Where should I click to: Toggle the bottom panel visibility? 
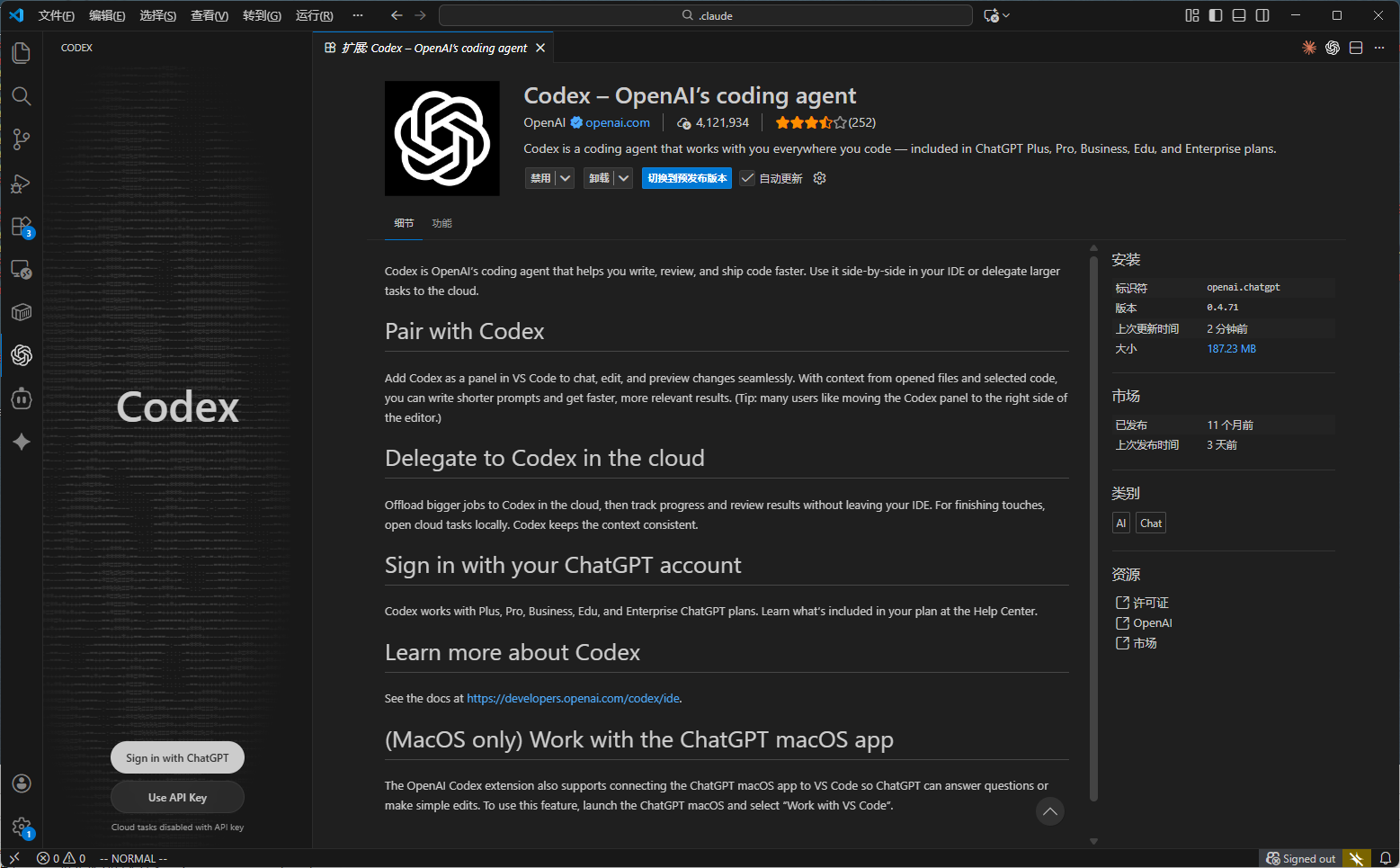point(1239,15)
